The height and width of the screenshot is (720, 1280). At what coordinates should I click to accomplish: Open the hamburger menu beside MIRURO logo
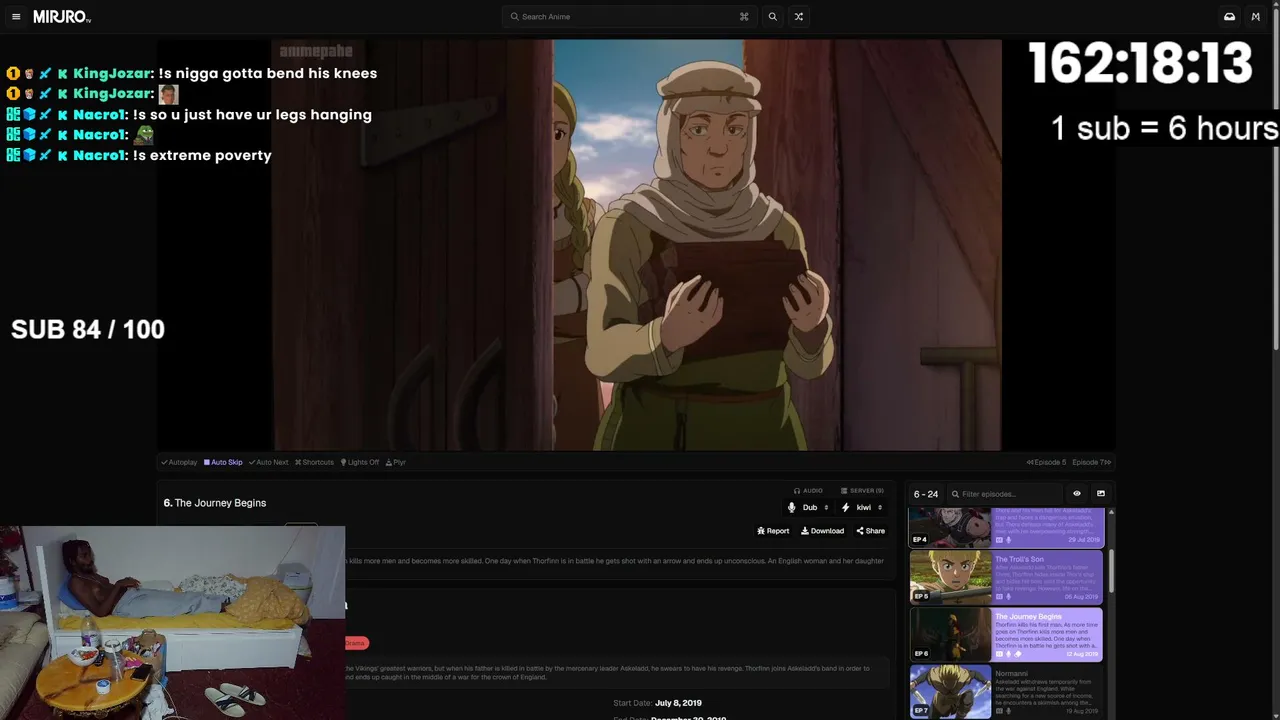tap(16, 17)
